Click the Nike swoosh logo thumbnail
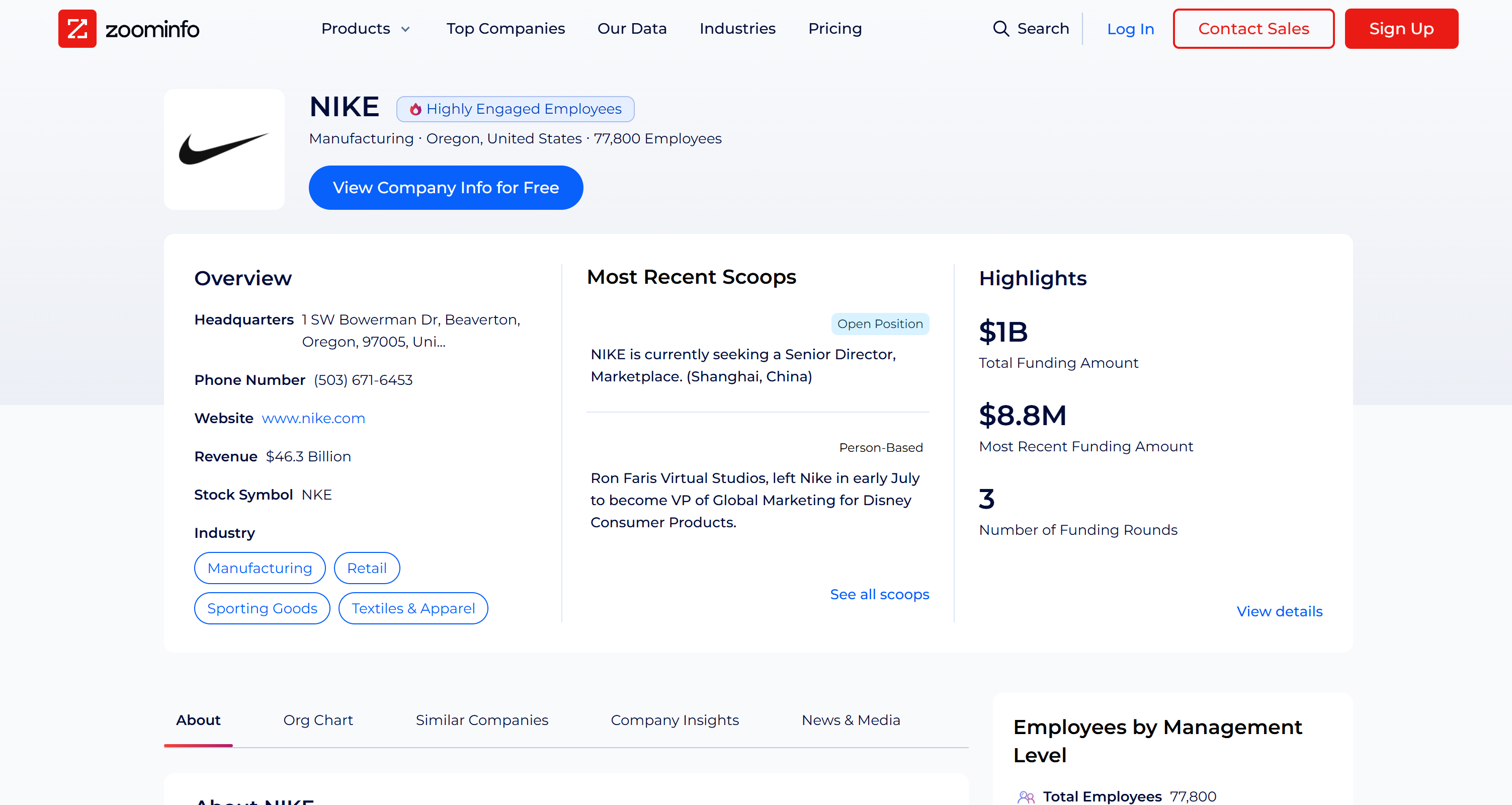The height and width of the screenshot is (805, 1512). coord(224,150)
